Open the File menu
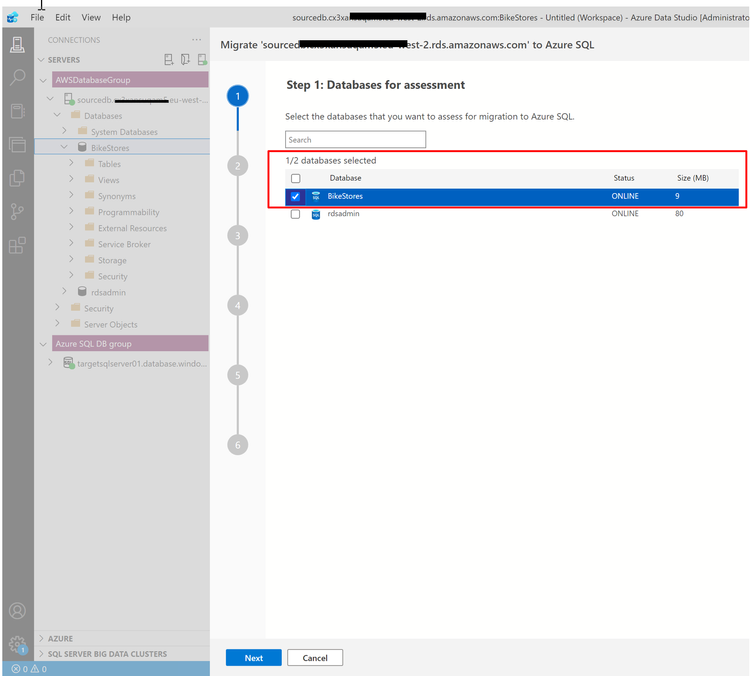Viewport: 750px width, 676px height. (x=37, y=18)
